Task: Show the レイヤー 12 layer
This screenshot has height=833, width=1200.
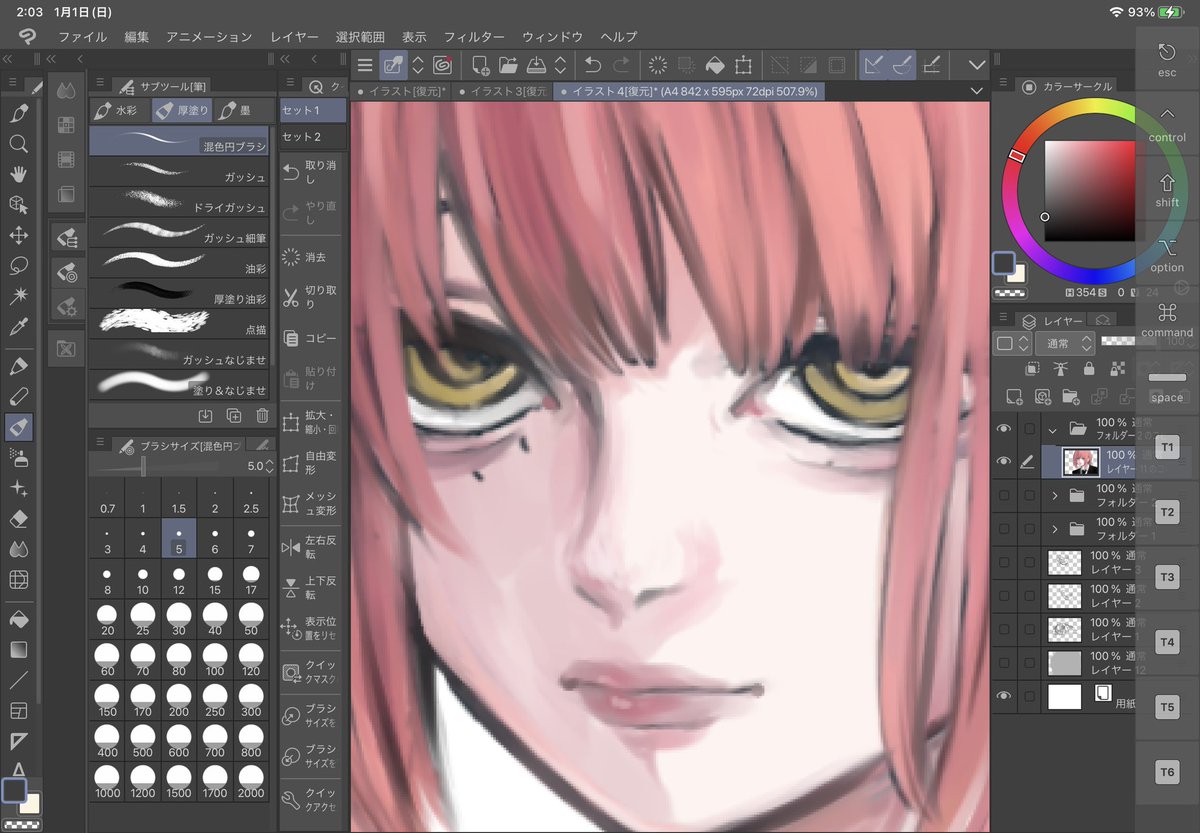Action: (x=1003, y=662)
